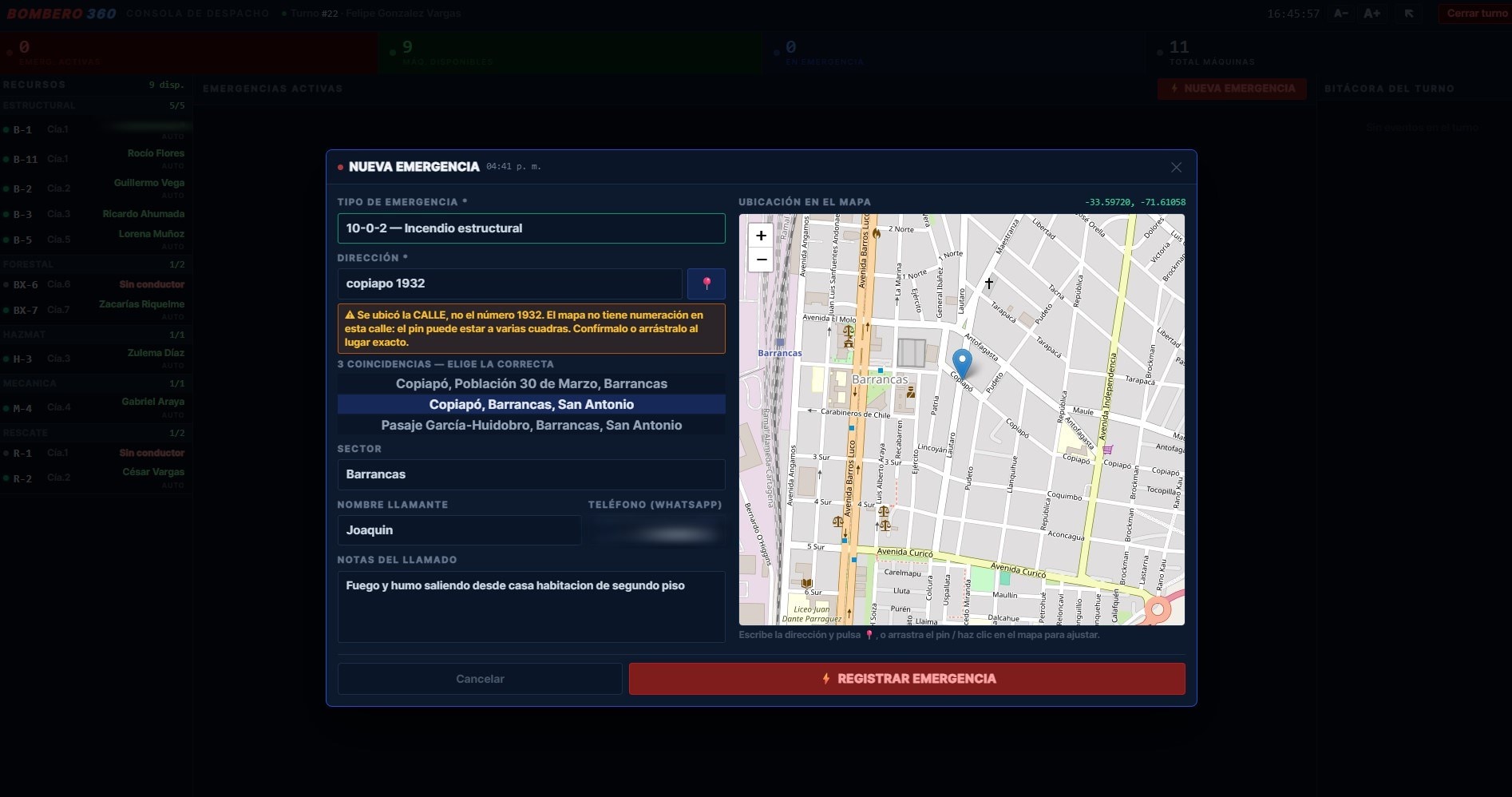Click the Barrancas label on the map
This screenshot has height=797, width=1512.
pyautogui.click(x=880, y=379)
